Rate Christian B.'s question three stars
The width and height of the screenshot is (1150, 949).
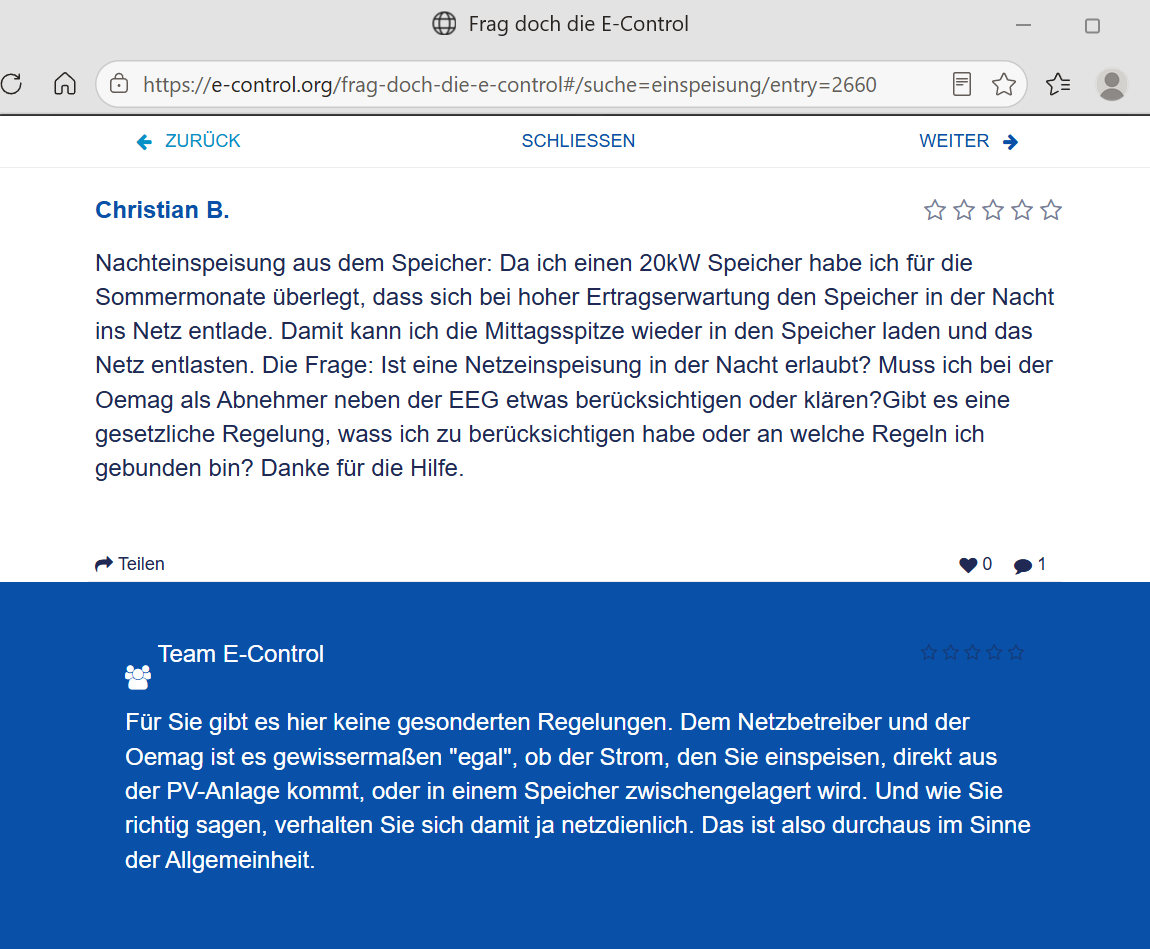[x=993, y=210]
